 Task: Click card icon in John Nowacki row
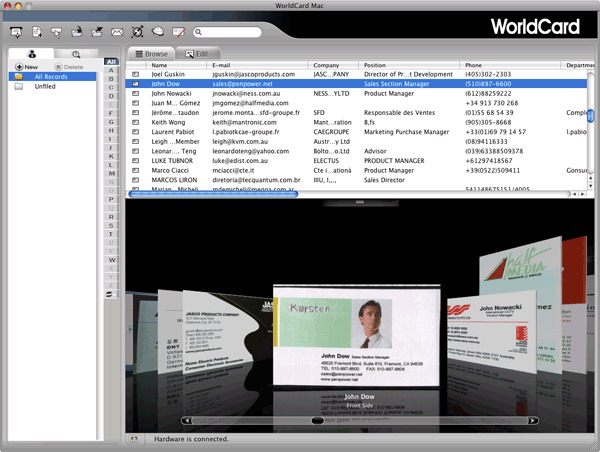(x=135, y=93)
